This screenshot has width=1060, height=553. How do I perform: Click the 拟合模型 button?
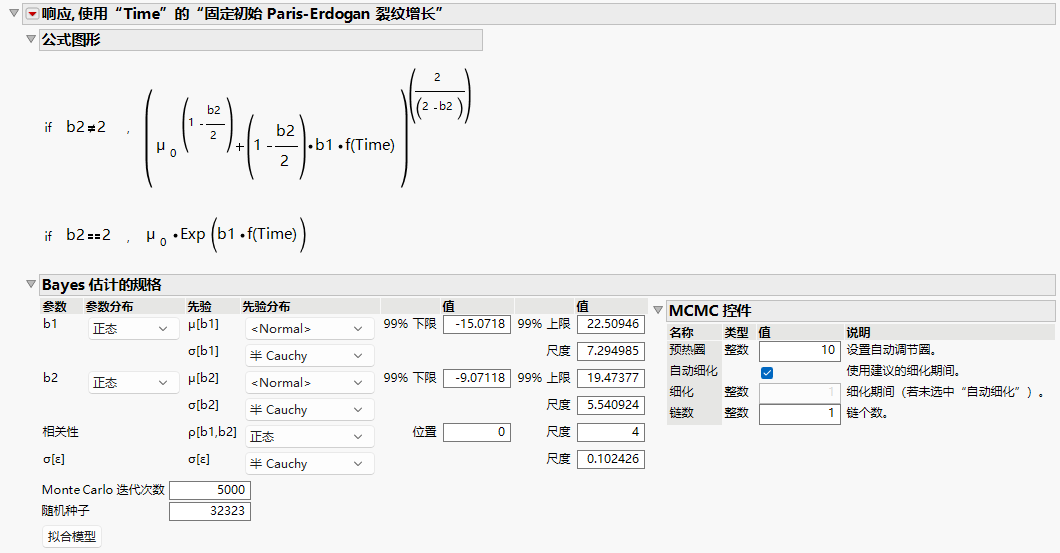72,537
